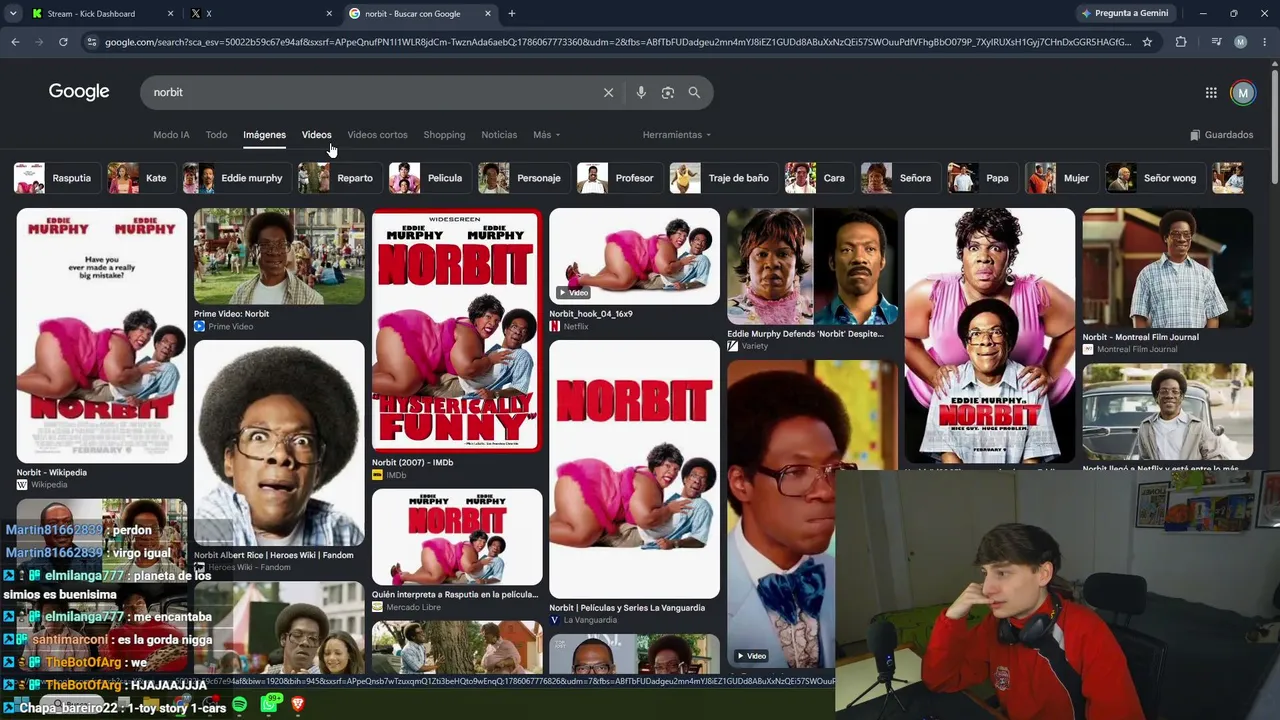Close the X tab

[329, 14]
